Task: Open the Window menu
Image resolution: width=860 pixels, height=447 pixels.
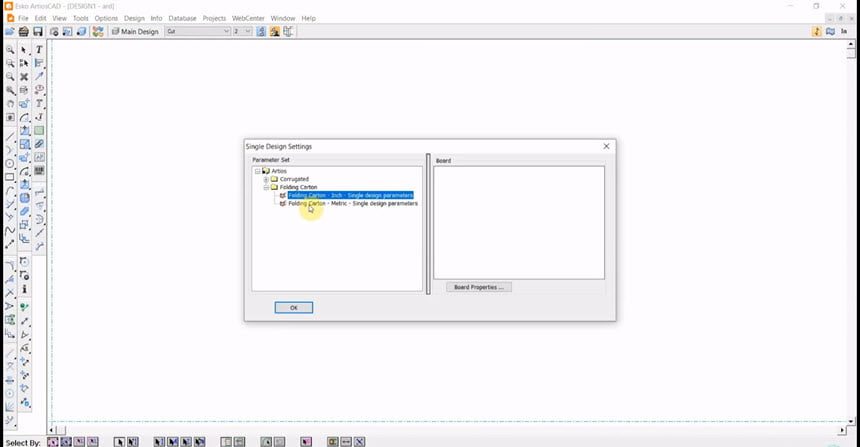Action: (282, 18)
